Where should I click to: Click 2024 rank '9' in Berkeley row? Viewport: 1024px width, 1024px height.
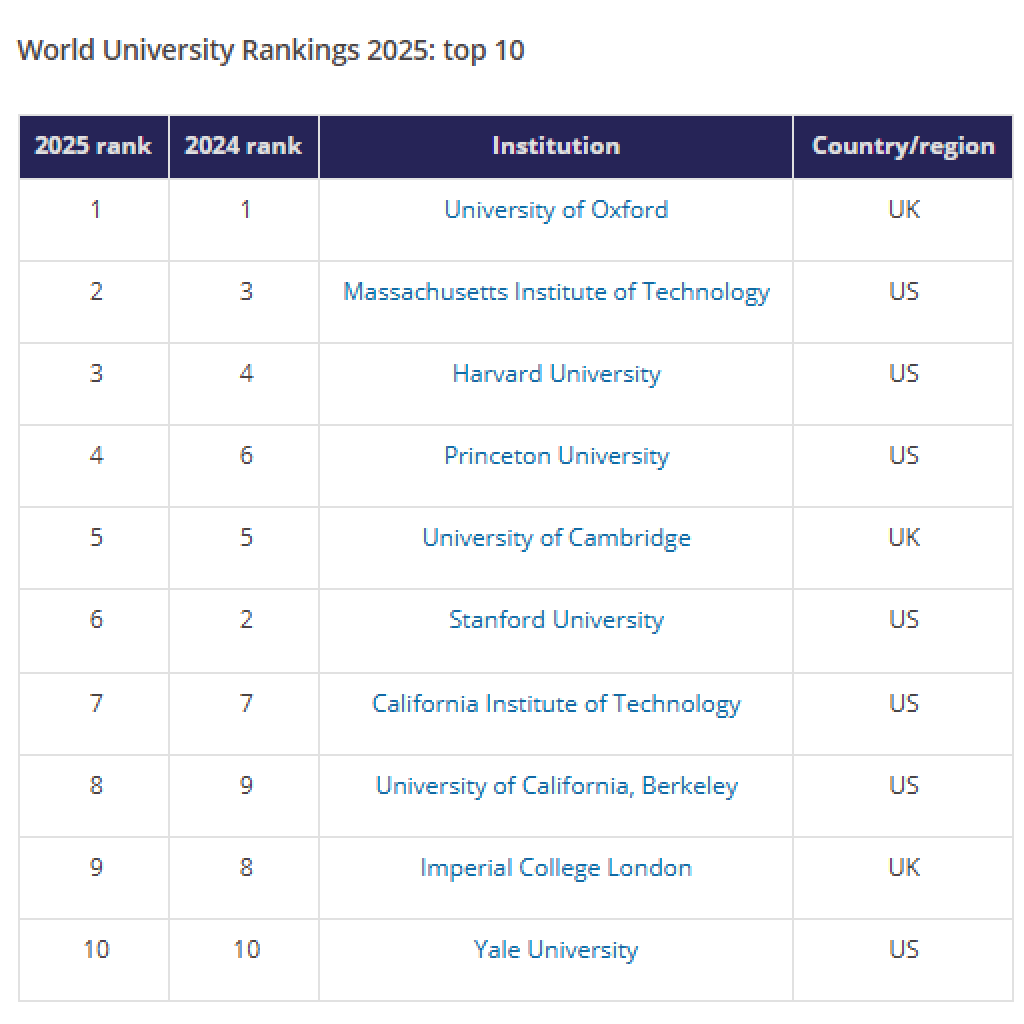pos(246,785)
